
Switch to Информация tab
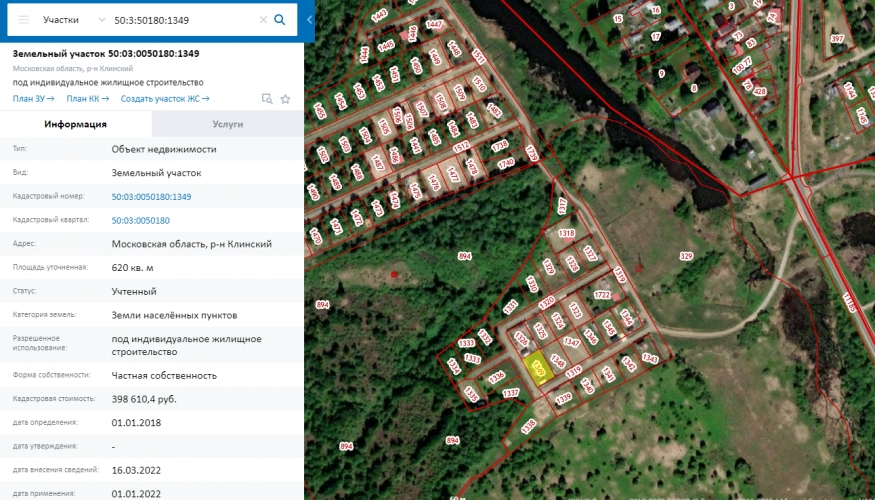(x=75, y=124)
